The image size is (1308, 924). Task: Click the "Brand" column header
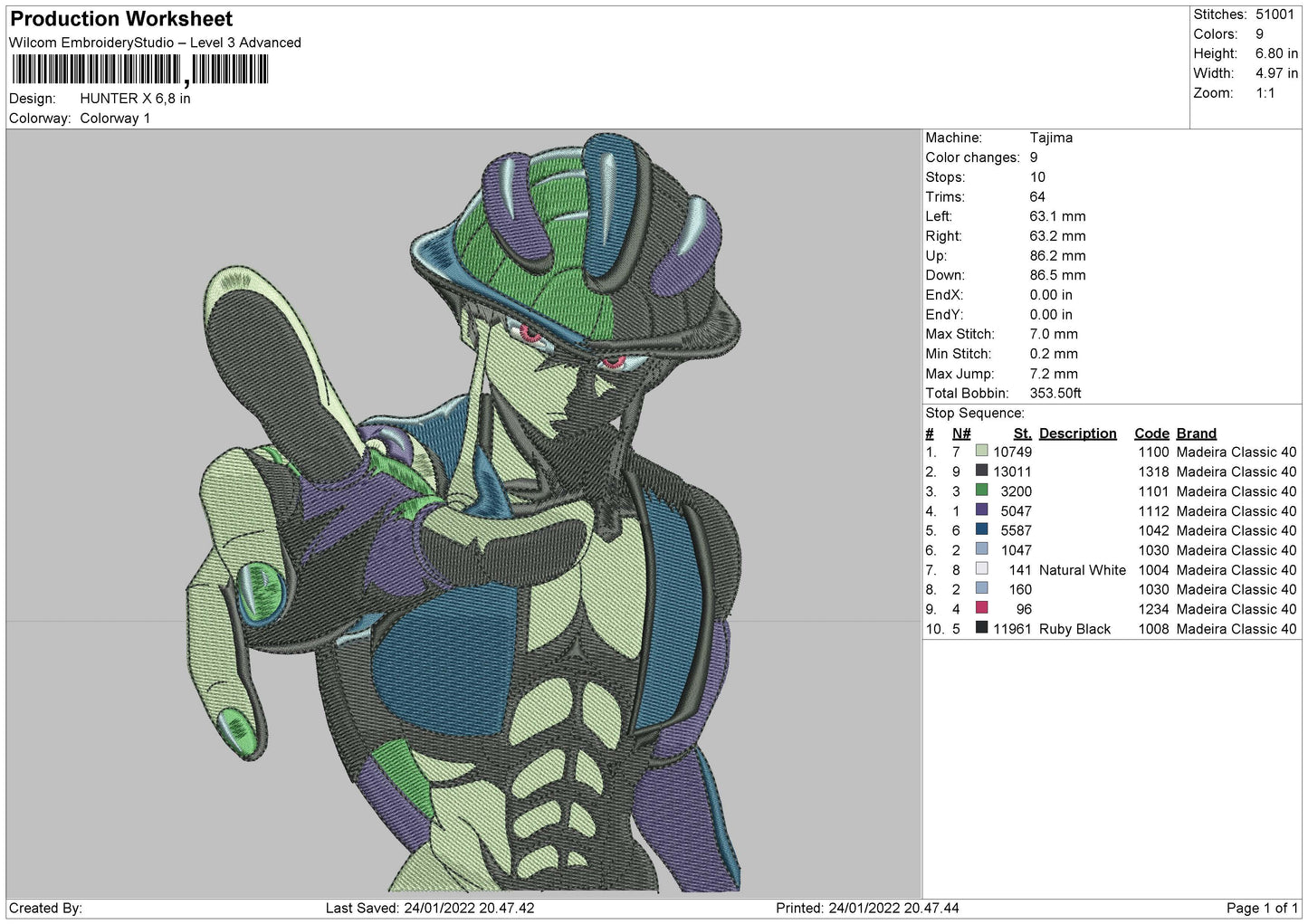pyautogui.click(x=1197, y=433)
